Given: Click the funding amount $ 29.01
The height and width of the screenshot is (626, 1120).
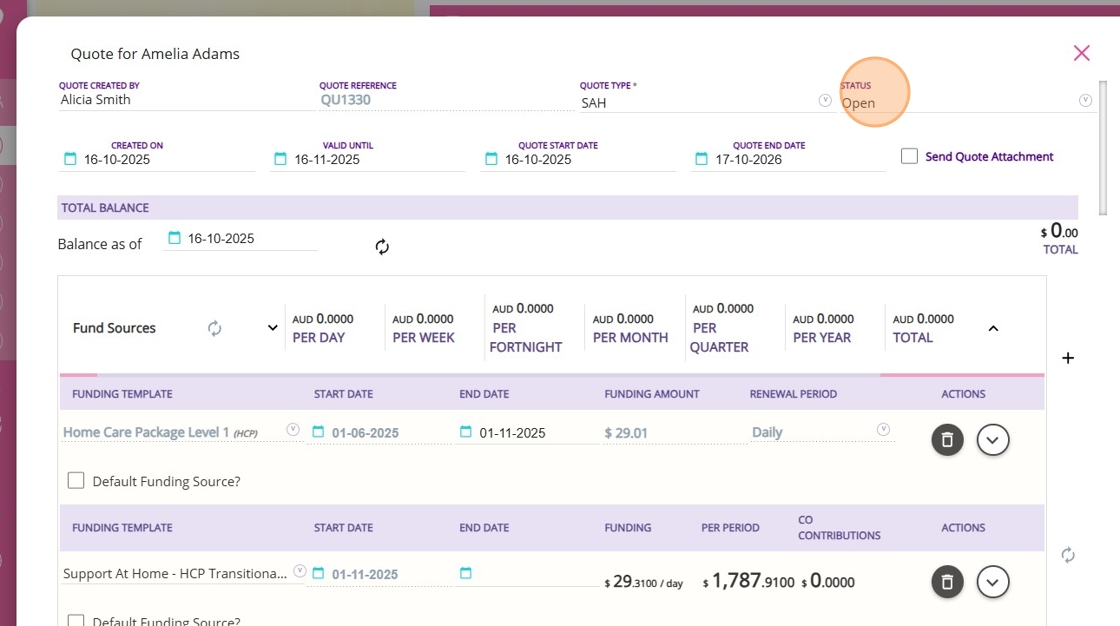Looking at the screenshot, I should (626, 433).
